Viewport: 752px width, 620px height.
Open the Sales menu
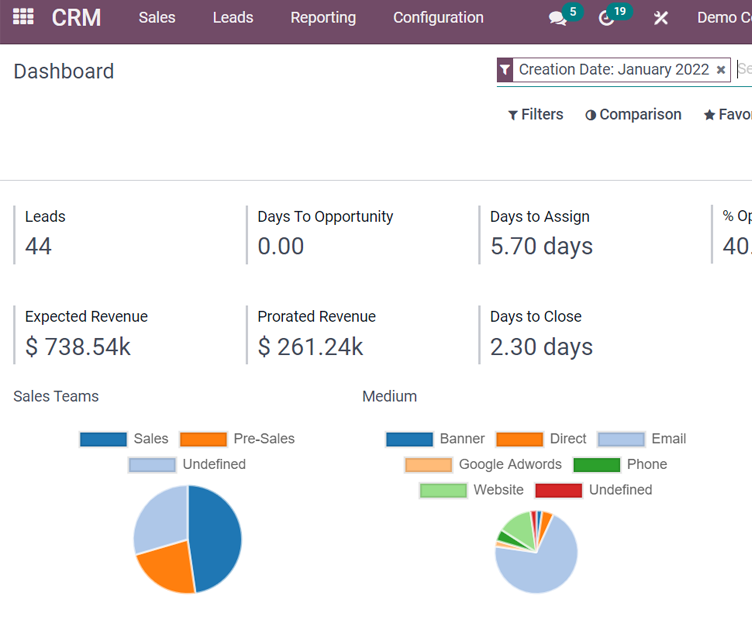(157, 17)
